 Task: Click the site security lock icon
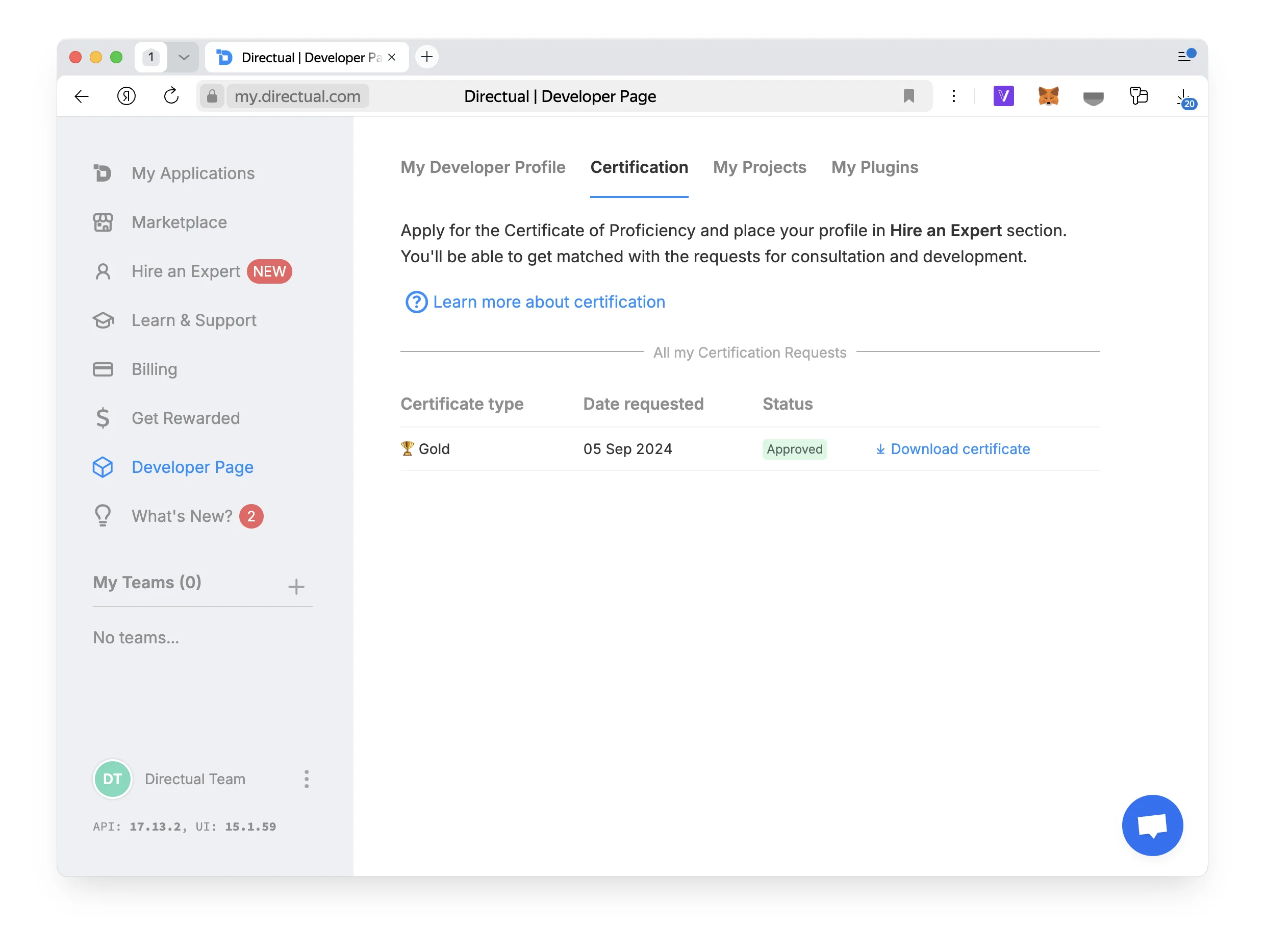212,95
